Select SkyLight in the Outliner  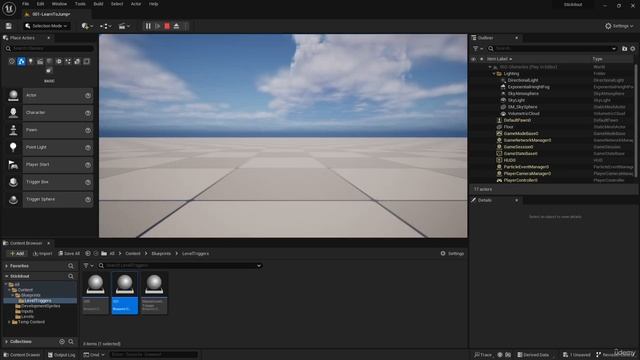516,100
